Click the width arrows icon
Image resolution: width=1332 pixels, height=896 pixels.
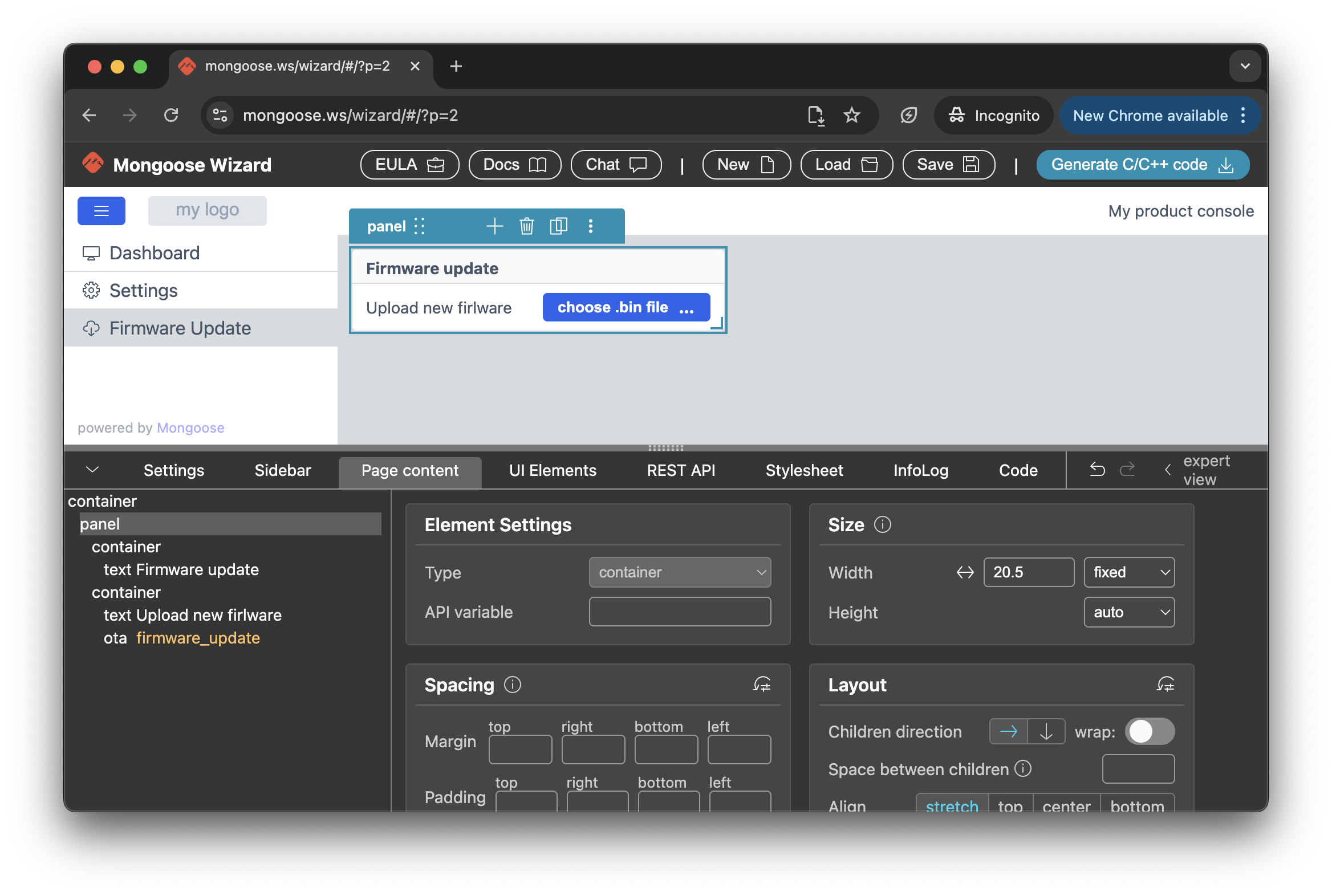965,572
